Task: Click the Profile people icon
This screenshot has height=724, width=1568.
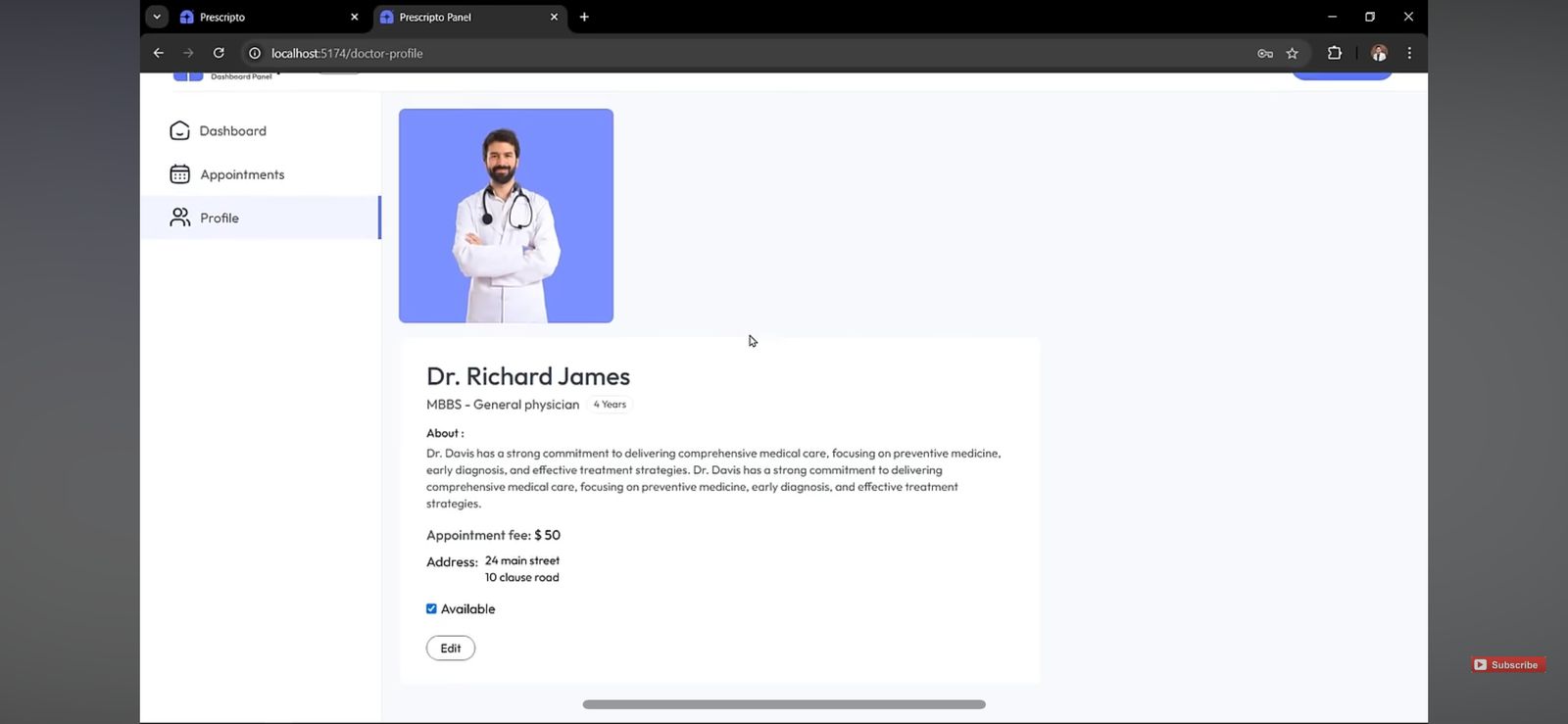Action: point(179,217)
